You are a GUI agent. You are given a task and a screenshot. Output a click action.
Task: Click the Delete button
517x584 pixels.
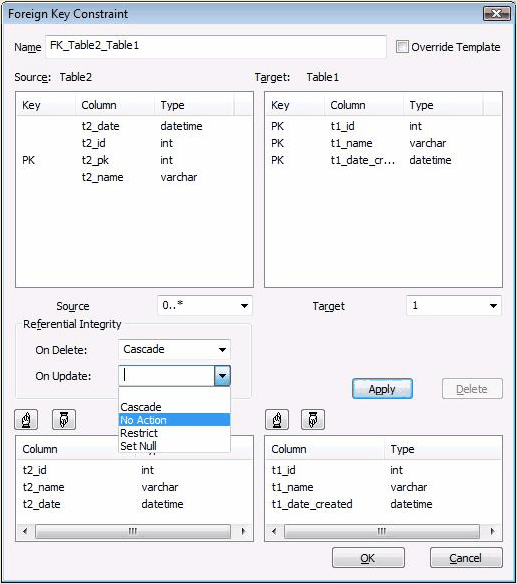[x=472, y=389]
